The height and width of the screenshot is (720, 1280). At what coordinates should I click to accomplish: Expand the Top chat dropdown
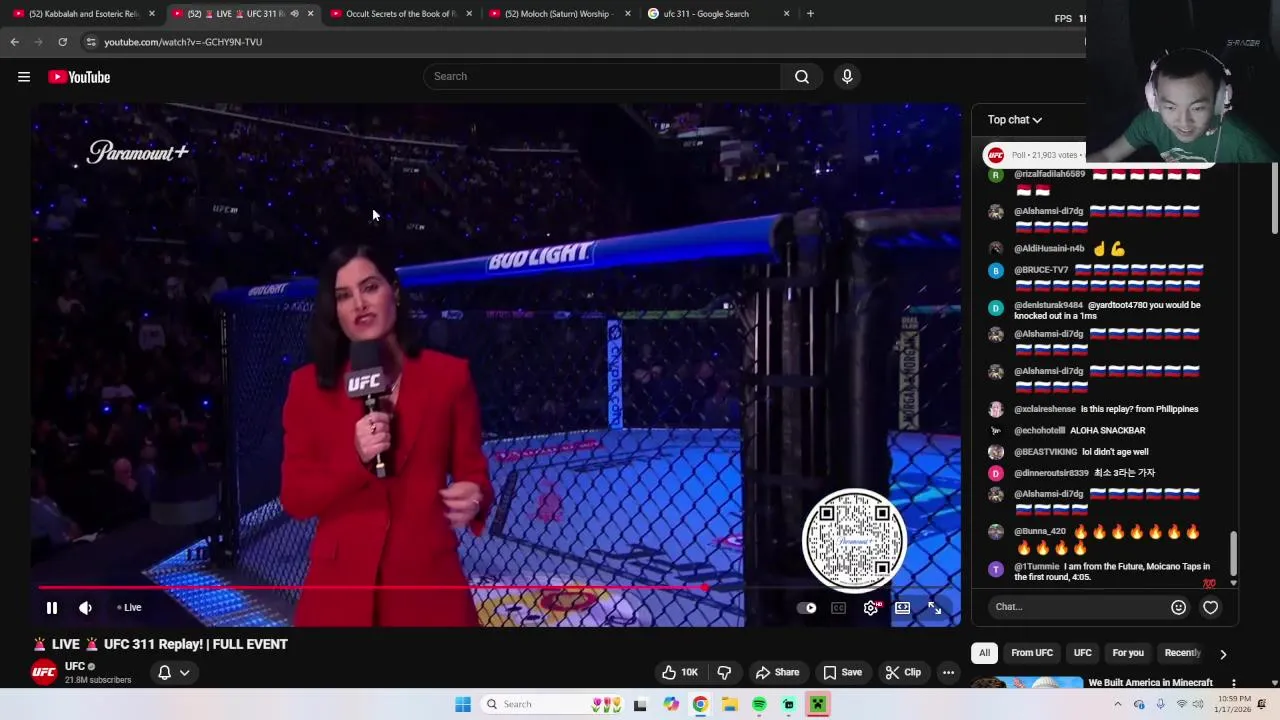1015,120
